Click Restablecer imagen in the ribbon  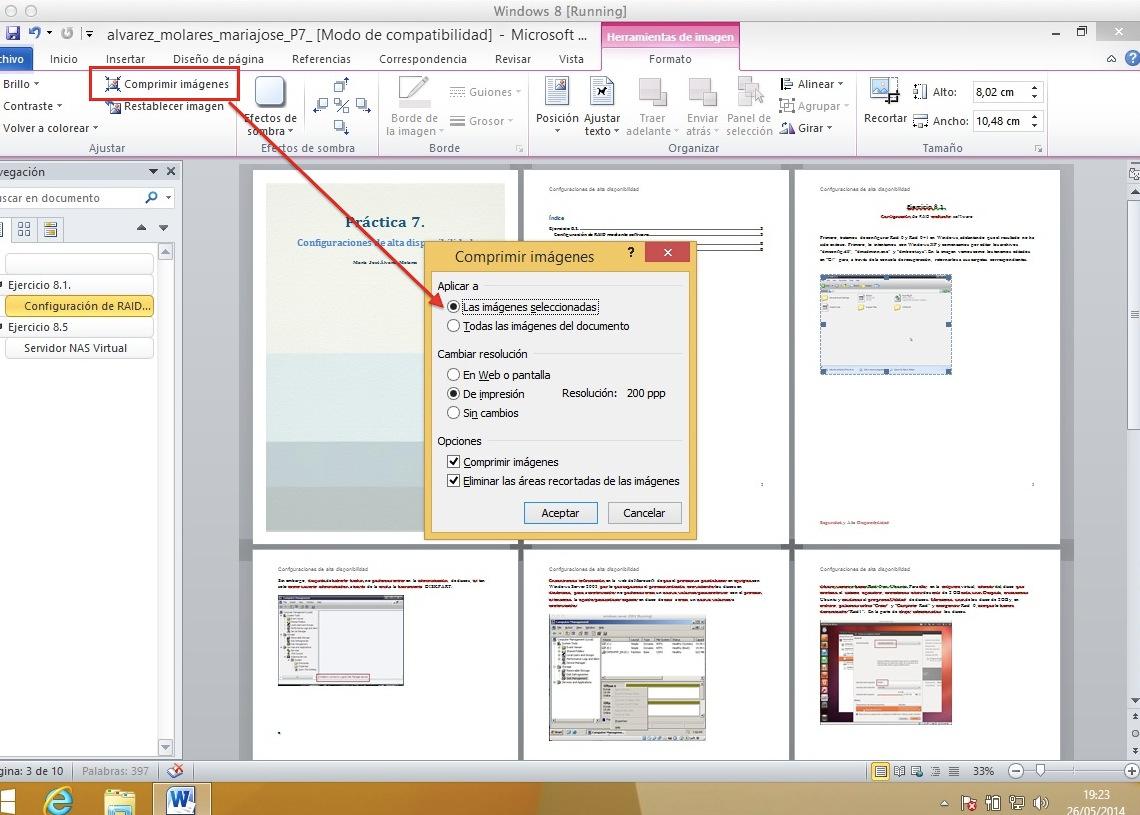point(164,106)
